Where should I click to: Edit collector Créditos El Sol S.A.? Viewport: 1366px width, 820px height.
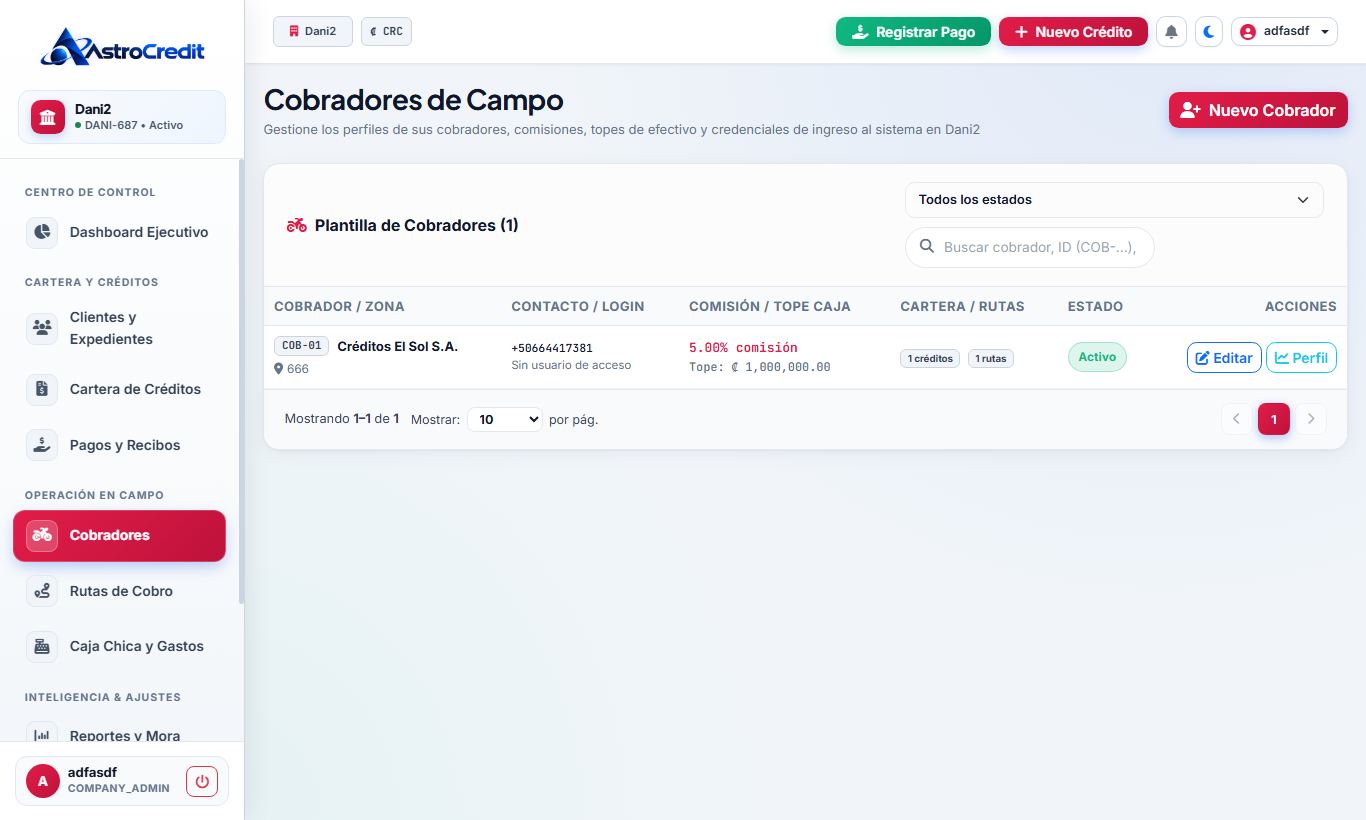pos(1224,358)
